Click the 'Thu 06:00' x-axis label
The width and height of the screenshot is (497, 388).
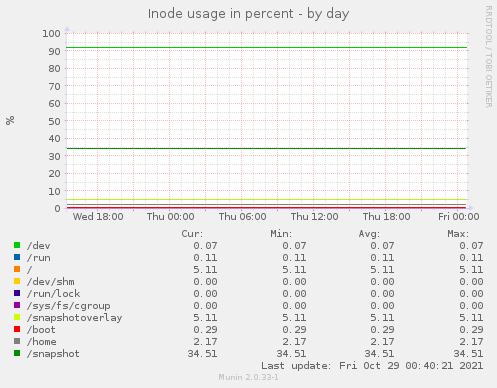pyautogui.click(x=242, y=217)
